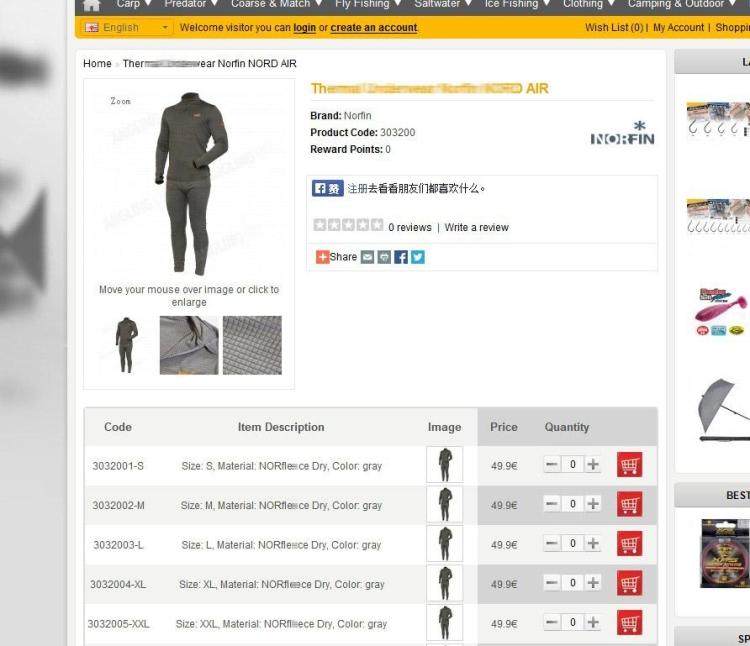The height and width of the screenshot is (646, 750).
Task: Expand the Predator menu dropdown
Action: point(190,4)
